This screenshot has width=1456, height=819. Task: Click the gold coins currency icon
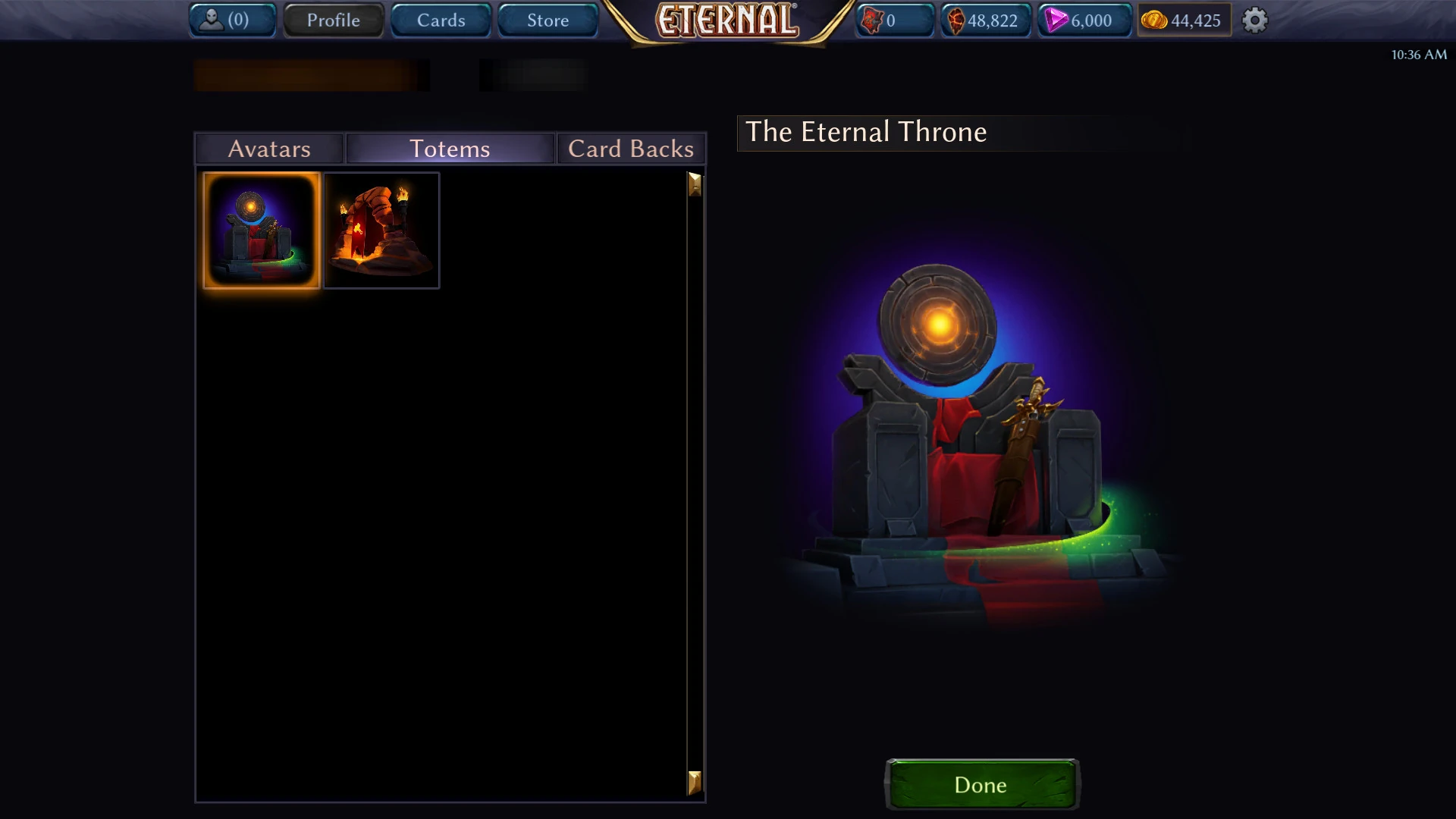(1154, 20)
